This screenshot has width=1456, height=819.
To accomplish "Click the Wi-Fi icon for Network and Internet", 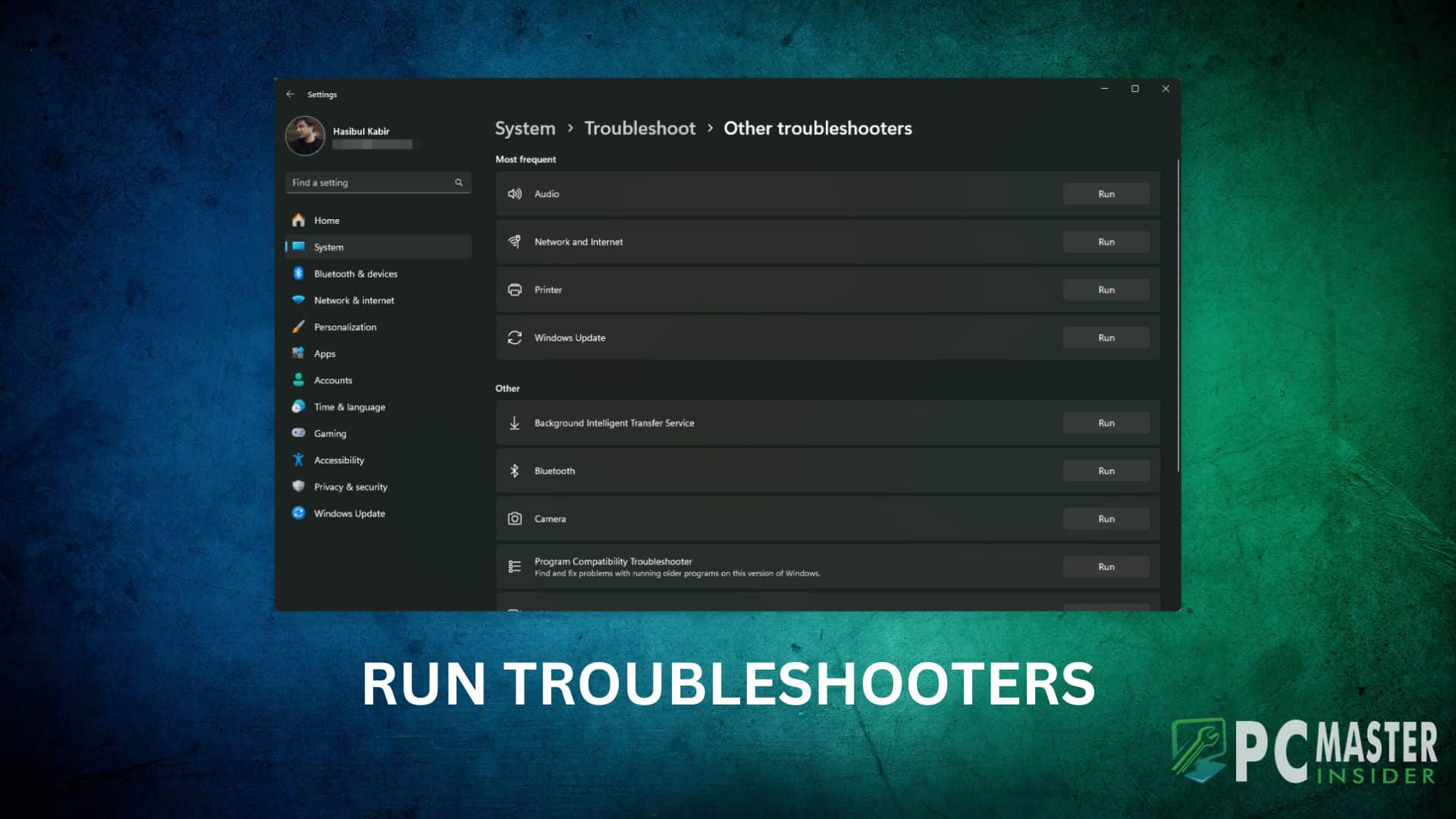I will pyautogui.click(x=515, y=242).
